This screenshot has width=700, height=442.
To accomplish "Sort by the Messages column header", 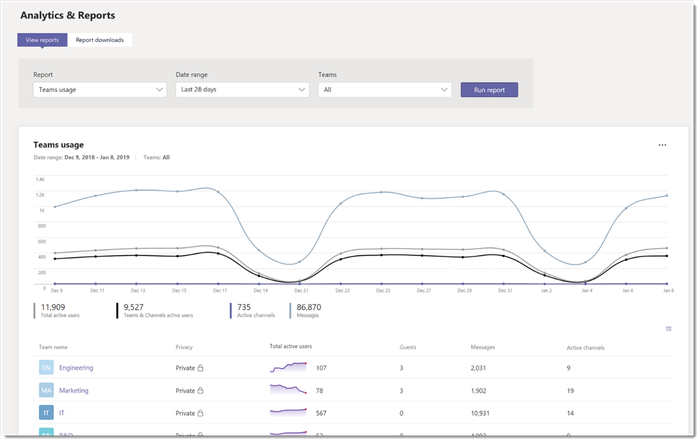I will [483, 347].
